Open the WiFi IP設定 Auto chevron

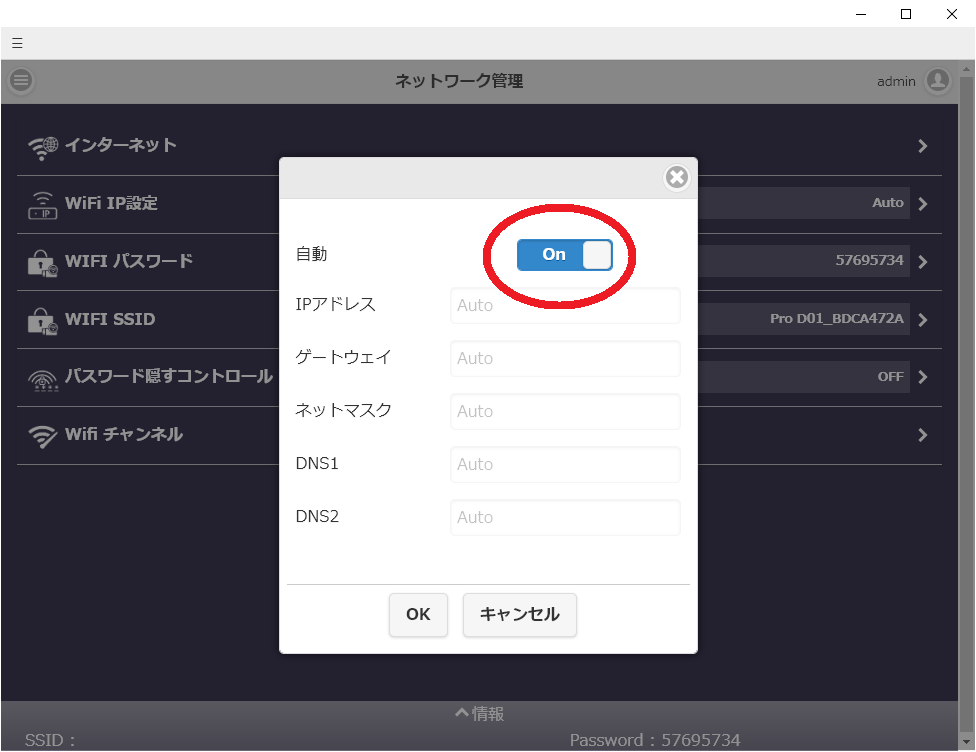pos(922,204)
